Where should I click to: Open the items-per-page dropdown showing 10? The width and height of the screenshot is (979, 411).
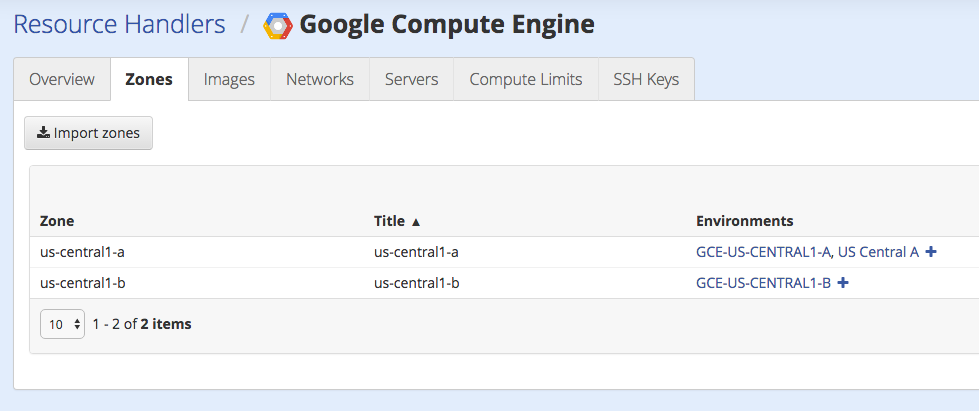pyautogui.click(x=62, y=324)
